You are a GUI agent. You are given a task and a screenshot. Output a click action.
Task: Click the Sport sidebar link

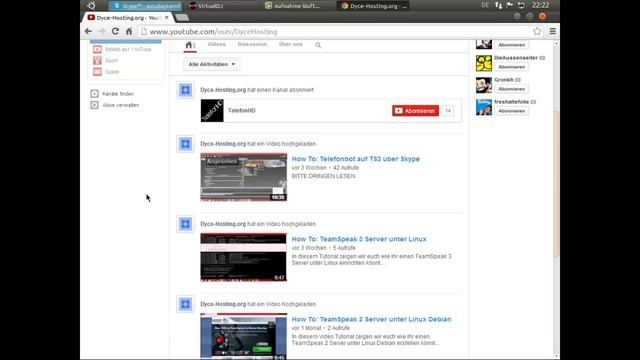pyautogui.click(x=111, y=60)
